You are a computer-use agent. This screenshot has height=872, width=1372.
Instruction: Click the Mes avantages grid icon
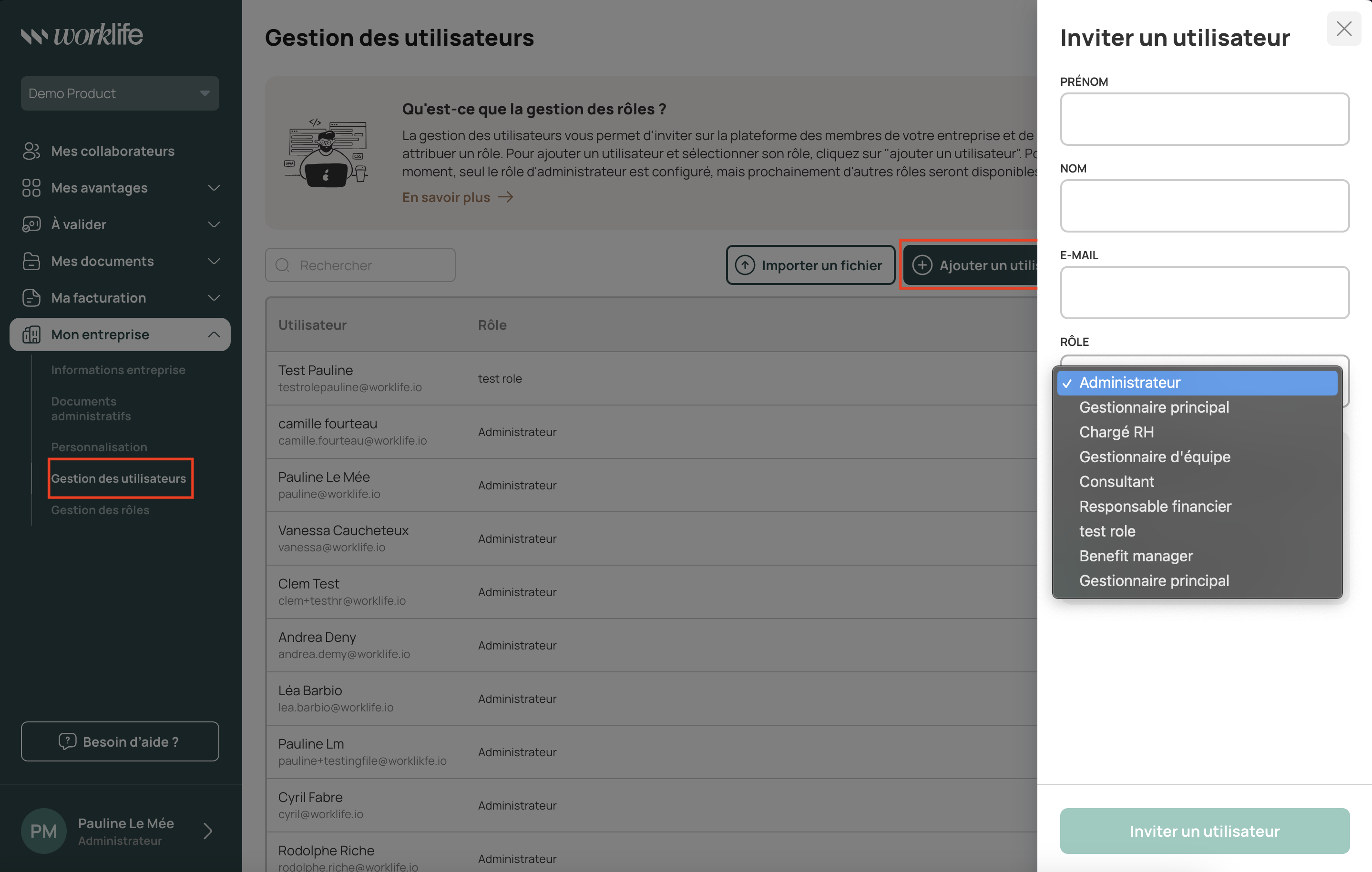tap(31, 188)
